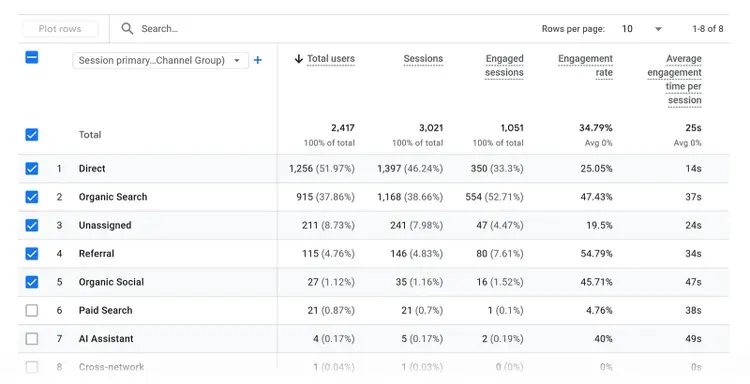The image size is (750, 384).
Task: Click the Referral channel name
Action: point(96,253)
